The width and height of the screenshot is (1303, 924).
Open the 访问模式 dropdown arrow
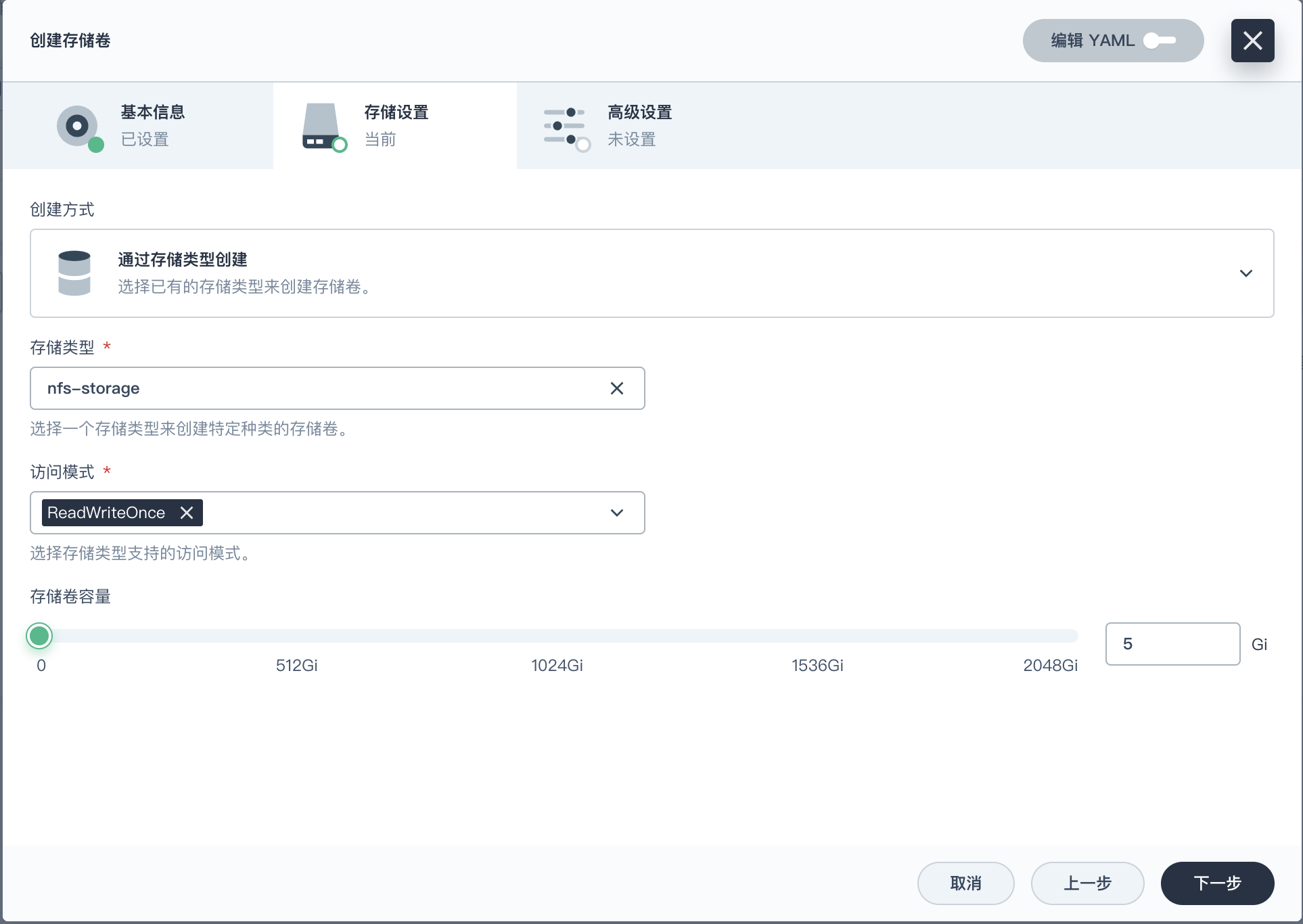click(616, 513)
